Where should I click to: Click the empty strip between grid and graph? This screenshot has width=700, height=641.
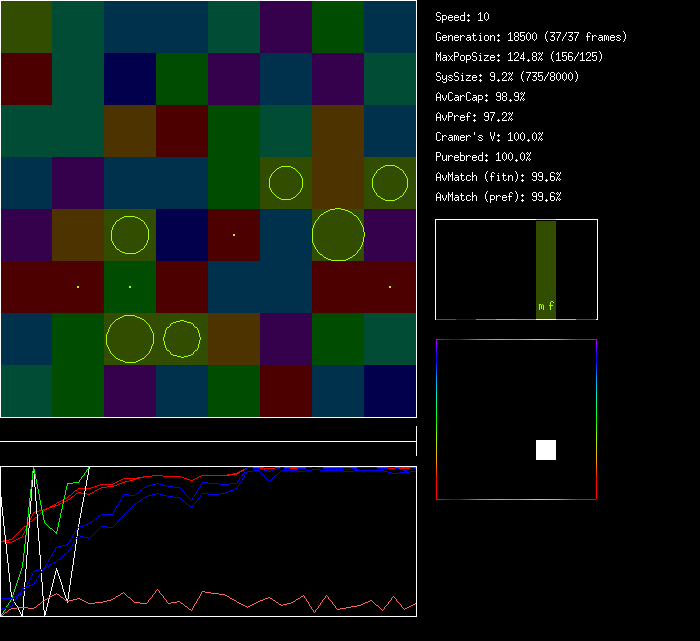pyautogui.click(x=208, y=430)
